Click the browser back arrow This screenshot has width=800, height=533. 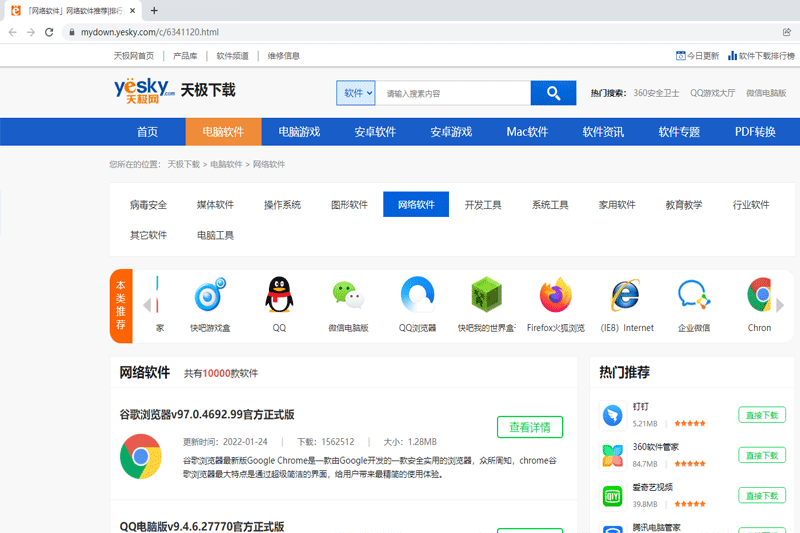pos(13,32)
